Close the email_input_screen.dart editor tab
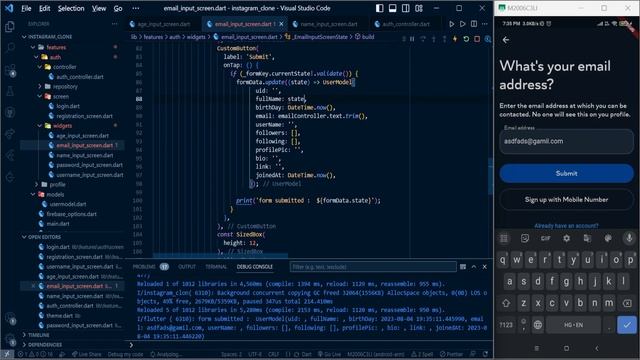This screenshot has width=640, height=360. point(281,24)
